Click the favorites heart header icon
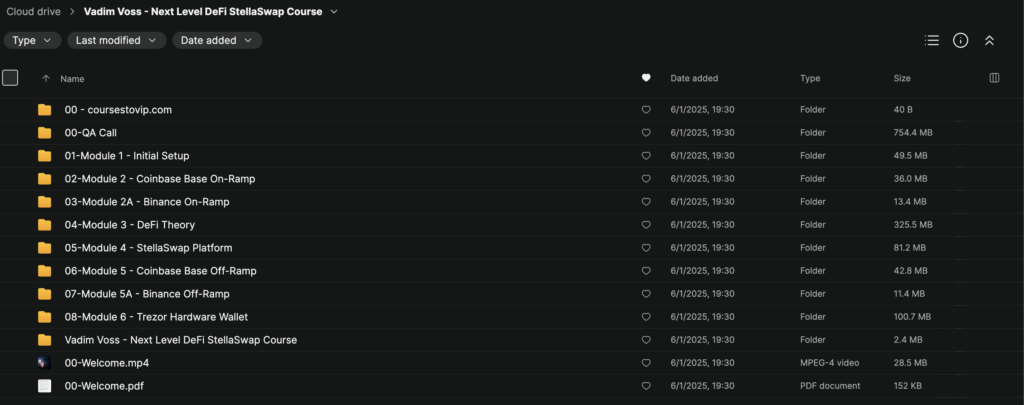 tap(646, 78)
